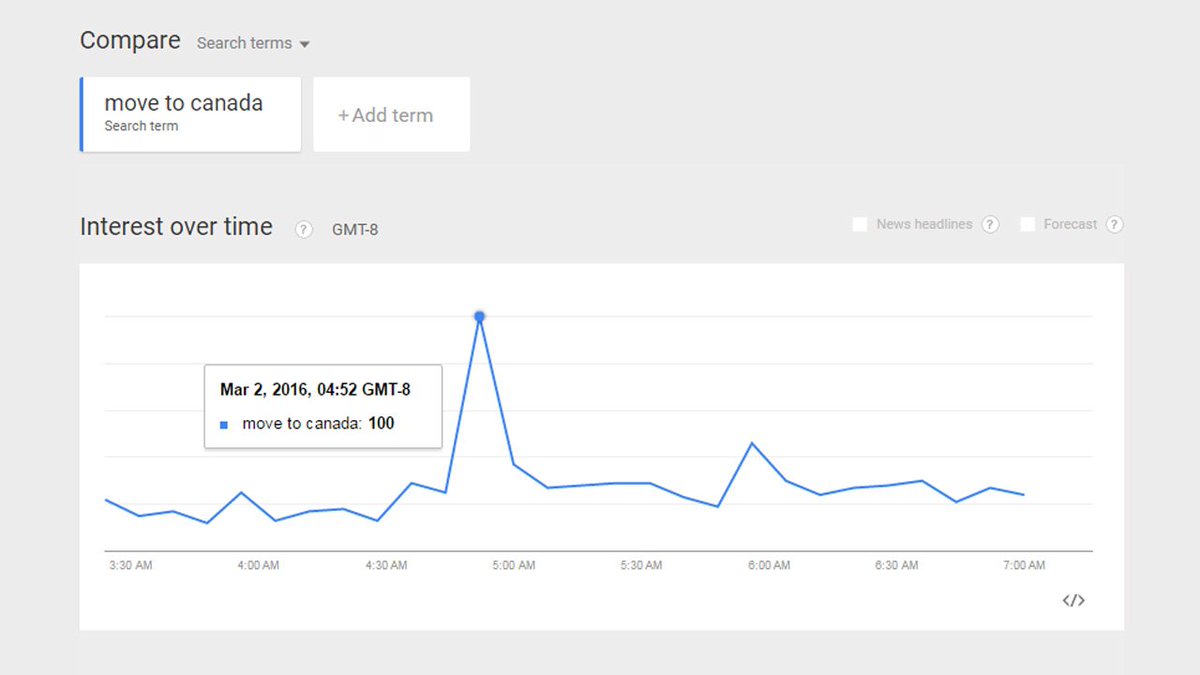Click the 5:00 AM axis label
Image resolution: width=1200 pixels, height=675 pixels.
click(513, 565)
